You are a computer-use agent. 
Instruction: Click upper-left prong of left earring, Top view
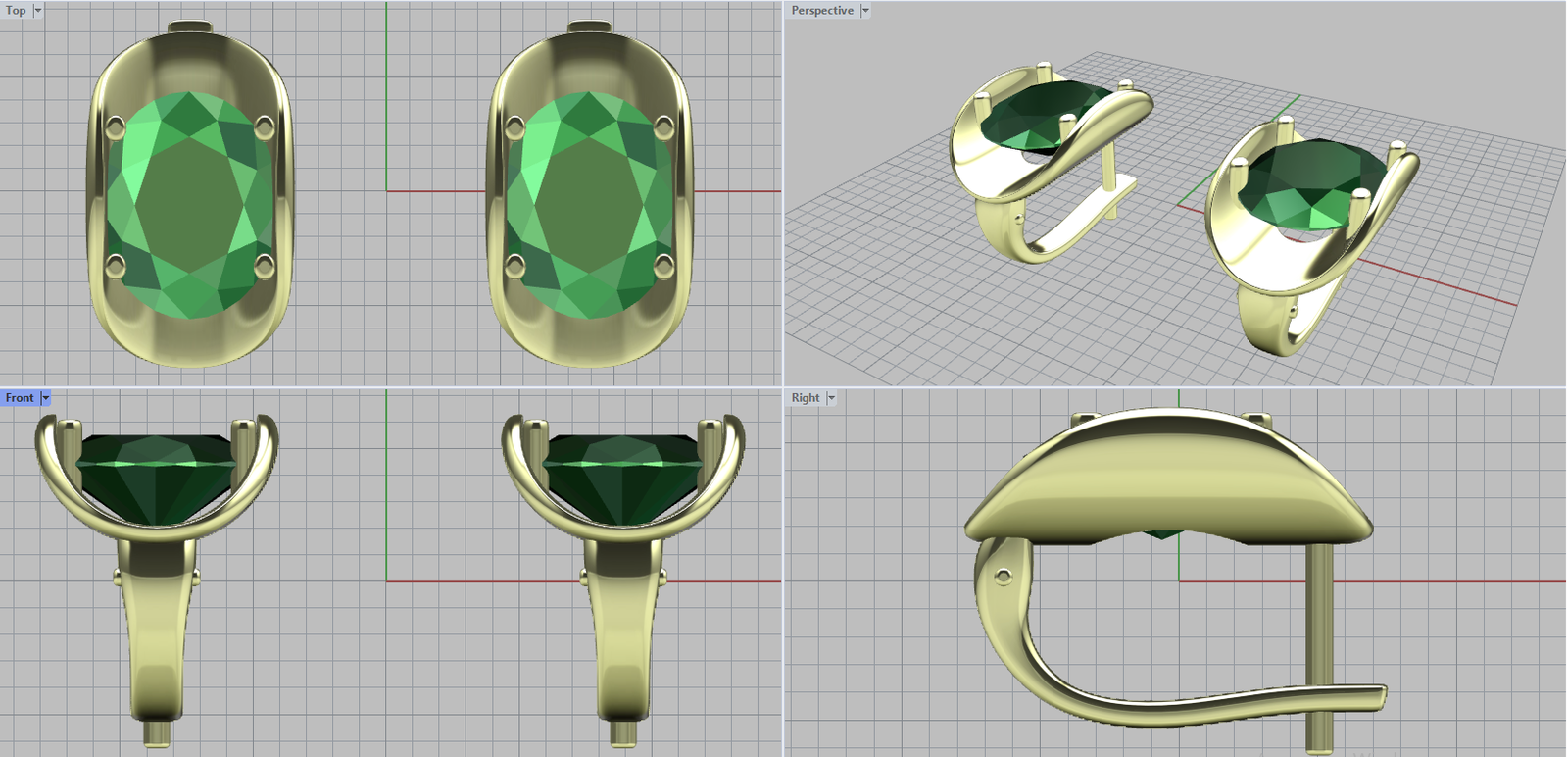tap(115, 126)
